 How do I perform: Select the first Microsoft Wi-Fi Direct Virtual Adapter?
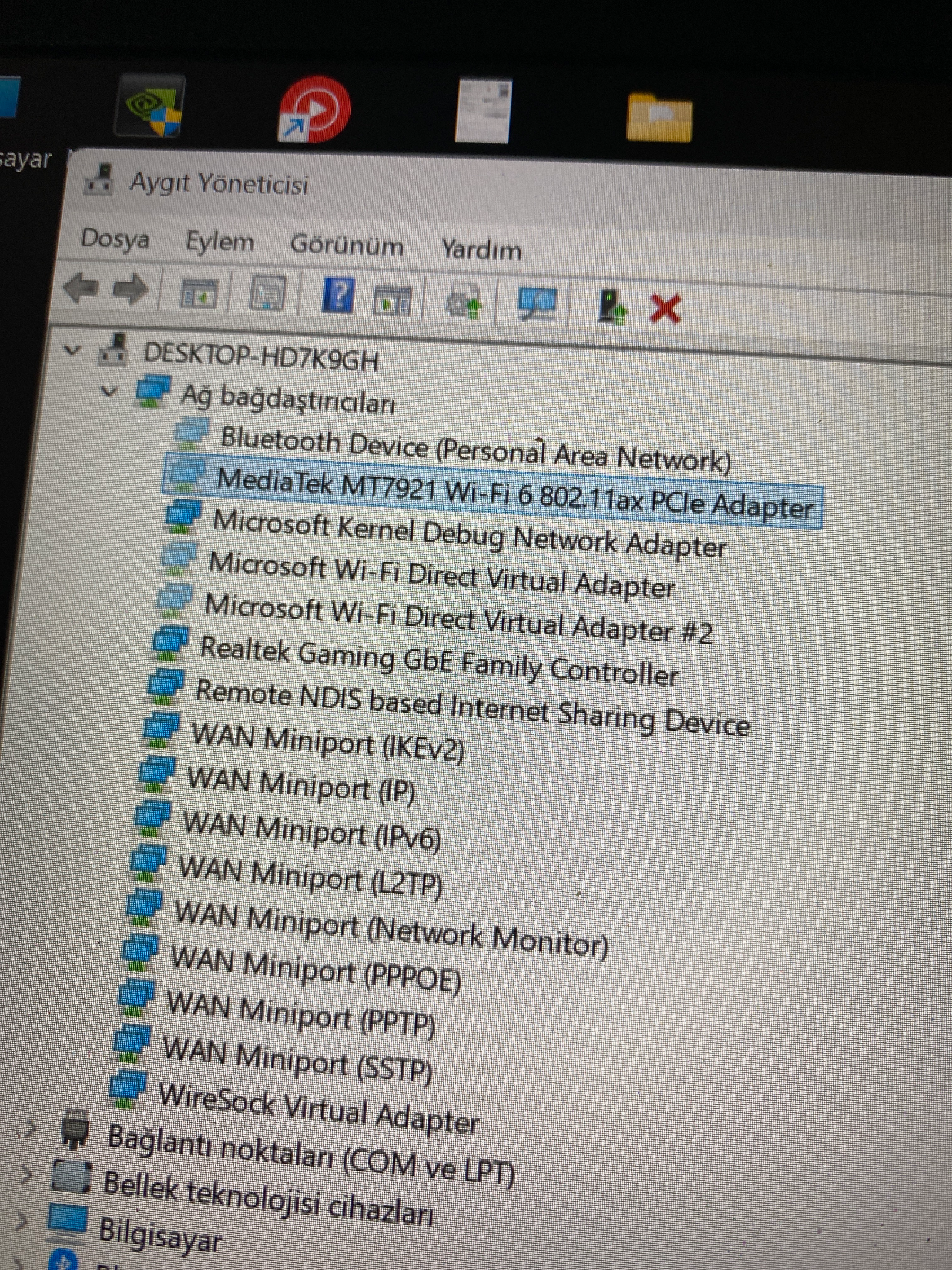click(442, 575)
